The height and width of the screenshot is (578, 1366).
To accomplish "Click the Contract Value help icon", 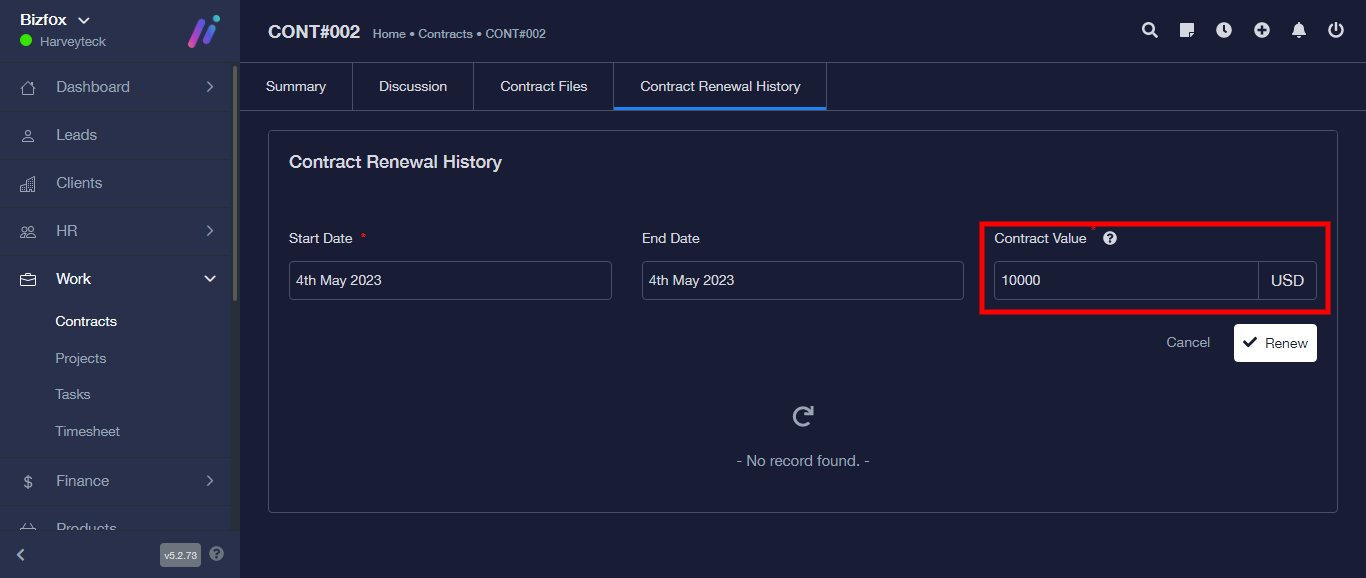I will 1110,239.
